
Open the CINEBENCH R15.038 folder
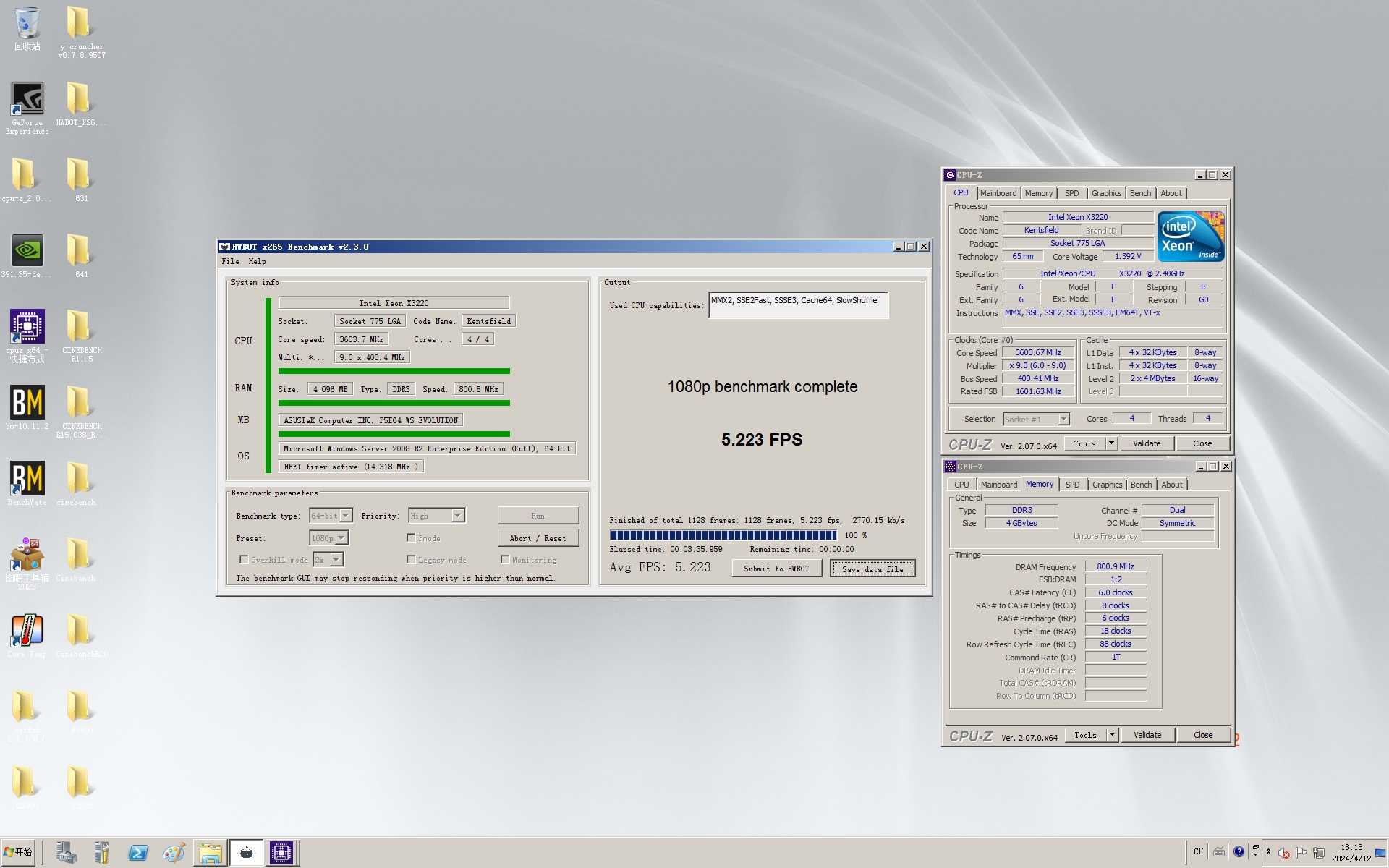(82, 412)
